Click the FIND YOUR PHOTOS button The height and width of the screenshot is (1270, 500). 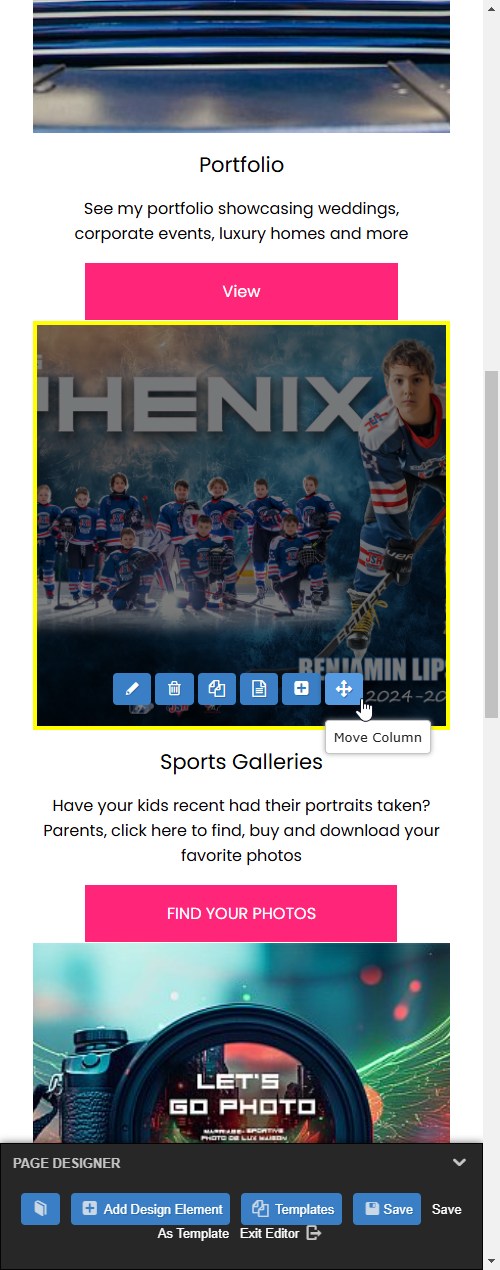click(x=241, y=913)
